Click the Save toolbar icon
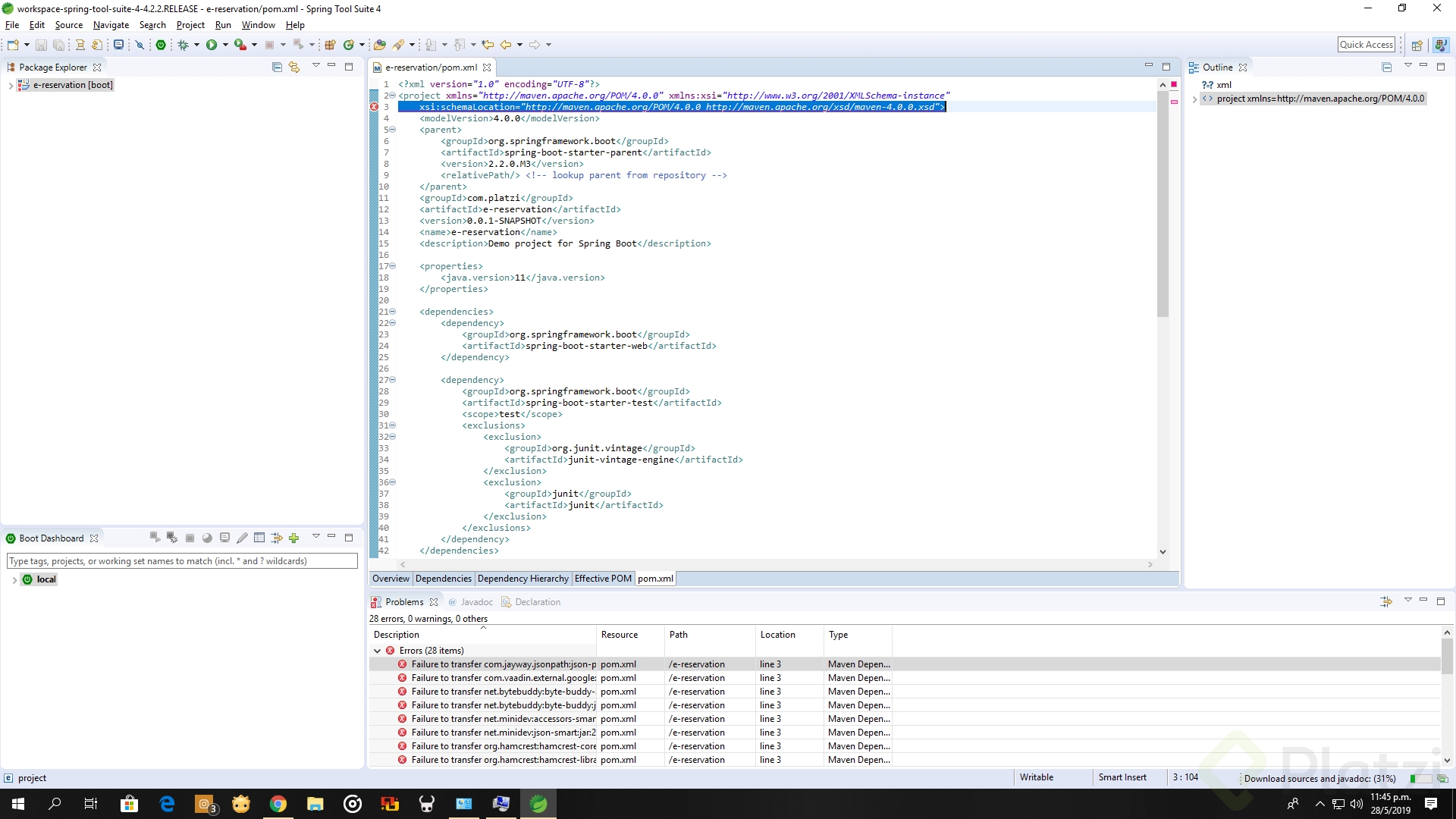This screenshot has width=1456, height=819. coord(41,45)
